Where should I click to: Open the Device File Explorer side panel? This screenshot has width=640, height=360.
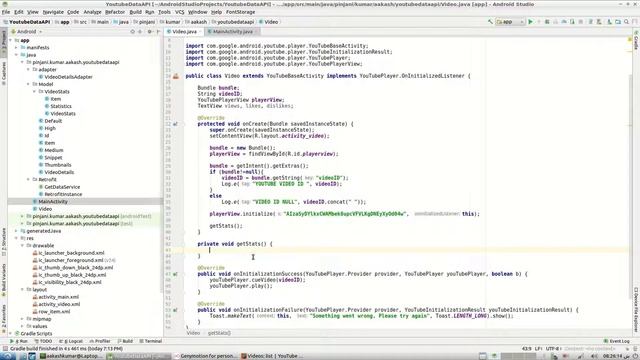point(636,310)
